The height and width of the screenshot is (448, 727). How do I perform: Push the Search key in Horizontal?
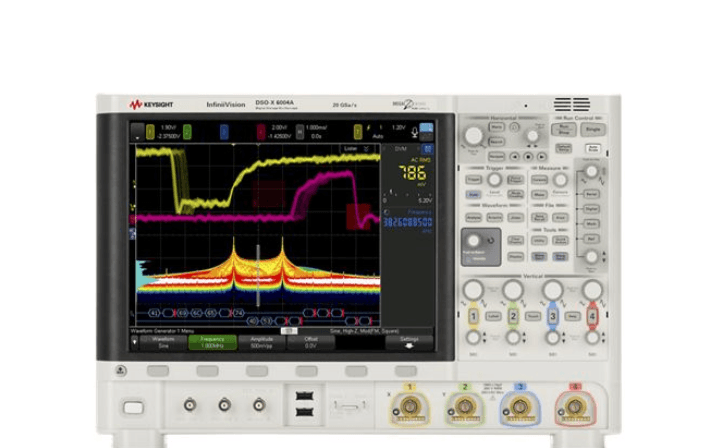pos(497,141)
